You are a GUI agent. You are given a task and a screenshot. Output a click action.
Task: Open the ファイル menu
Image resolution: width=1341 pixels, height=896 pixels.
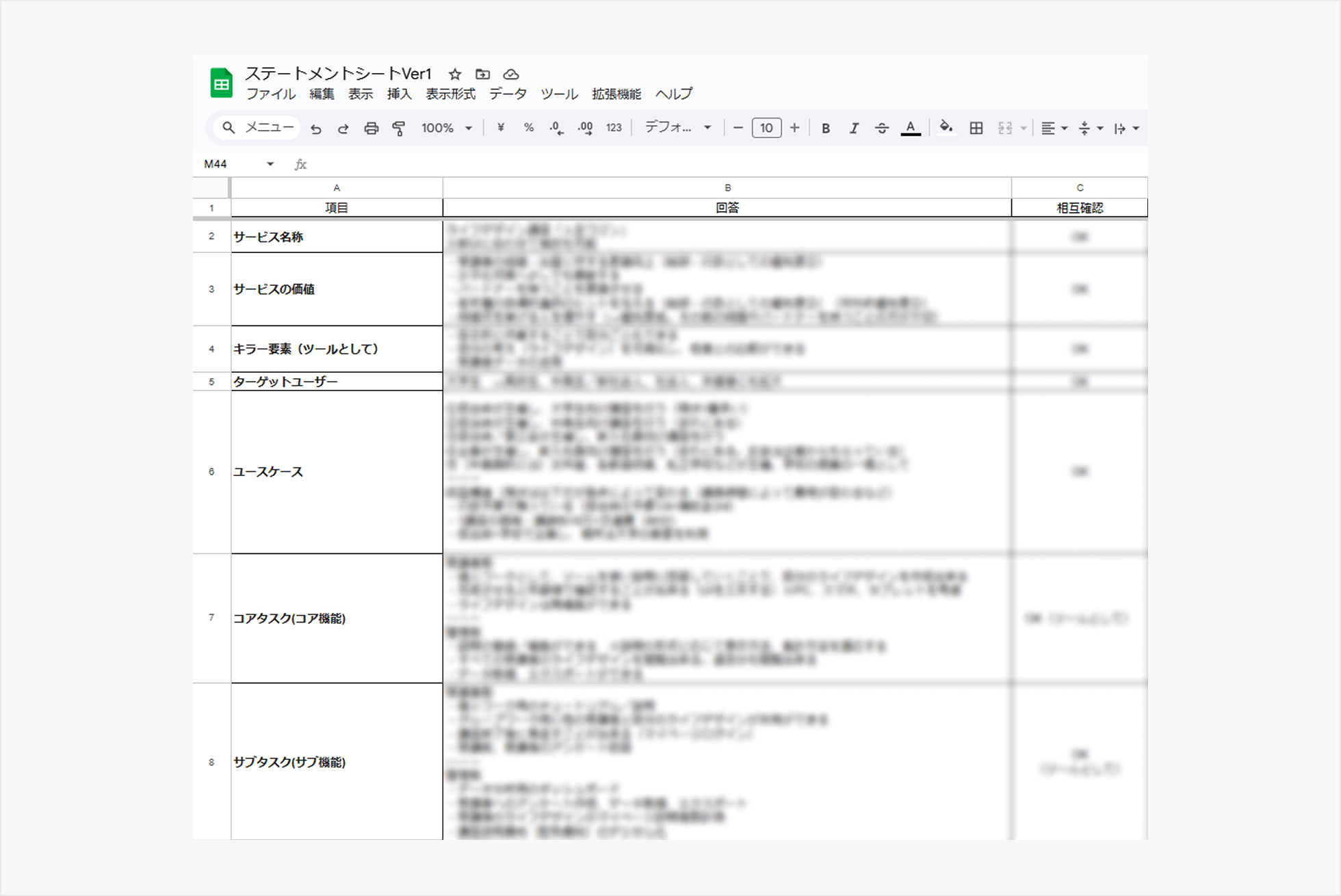[x=270, y=94]
